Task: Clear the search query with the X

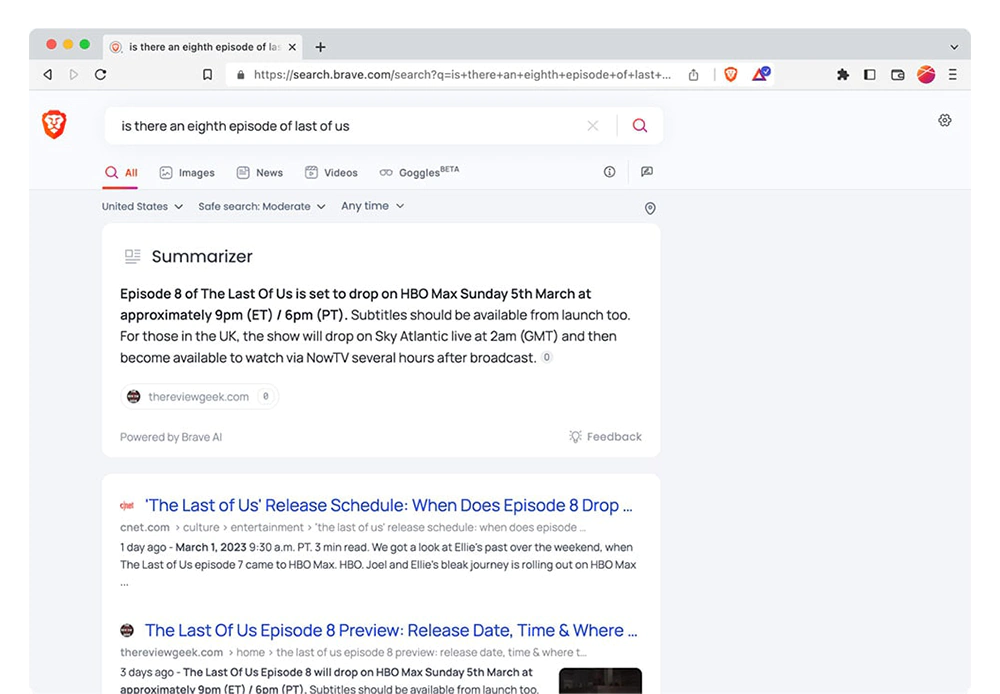Action: (592, 126)
